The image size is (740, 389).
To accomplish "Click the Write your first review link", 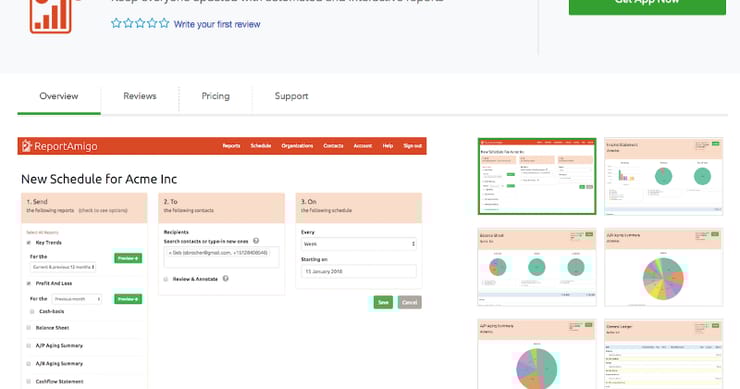I will coord(217,24).
